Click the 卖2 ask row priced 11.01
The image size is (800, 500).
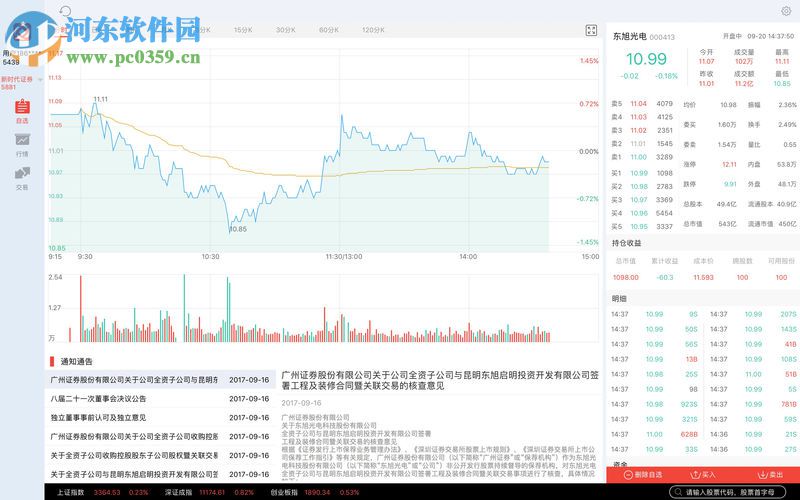pyautogui.click(x=642, y=144)
